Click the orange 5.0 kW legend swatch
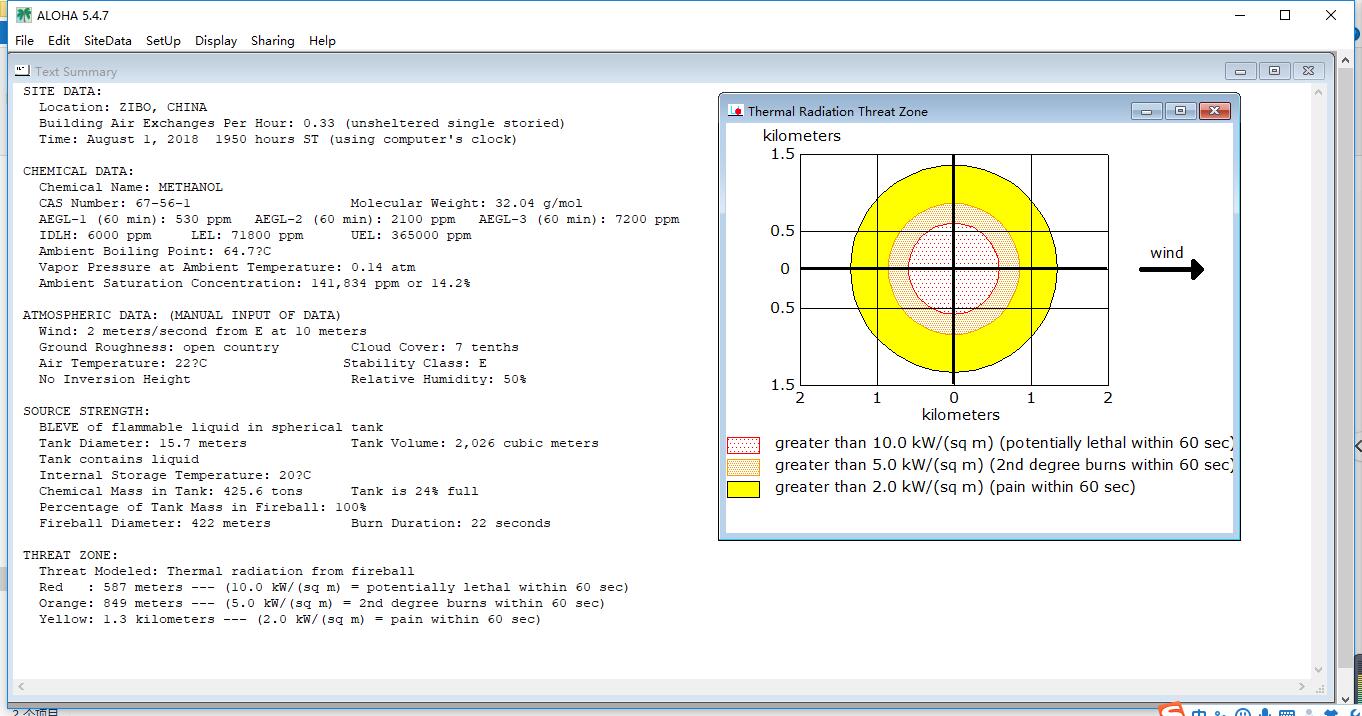This screenshot has width=1362, height=716. [743, 466]
